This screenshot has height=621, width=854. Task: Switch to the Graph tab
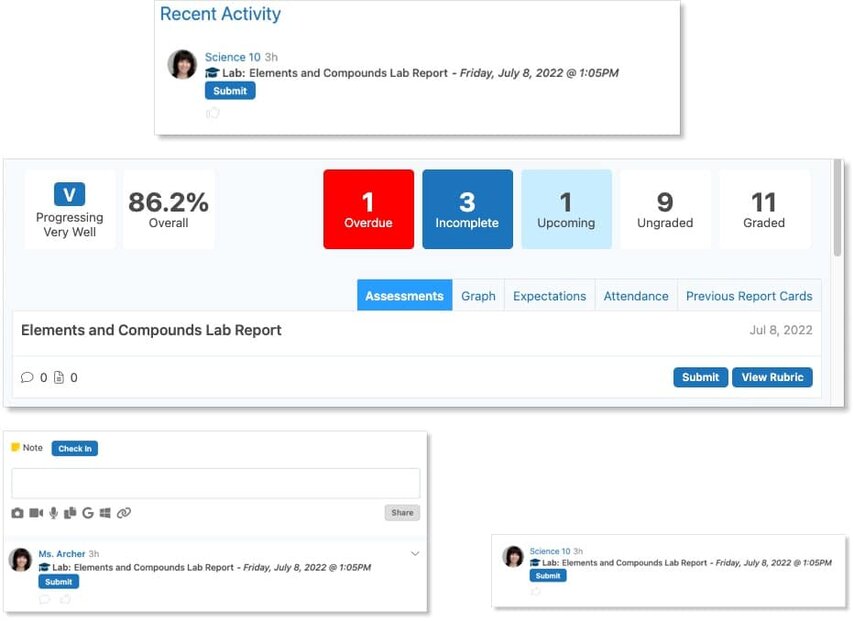tap(478, 296)
